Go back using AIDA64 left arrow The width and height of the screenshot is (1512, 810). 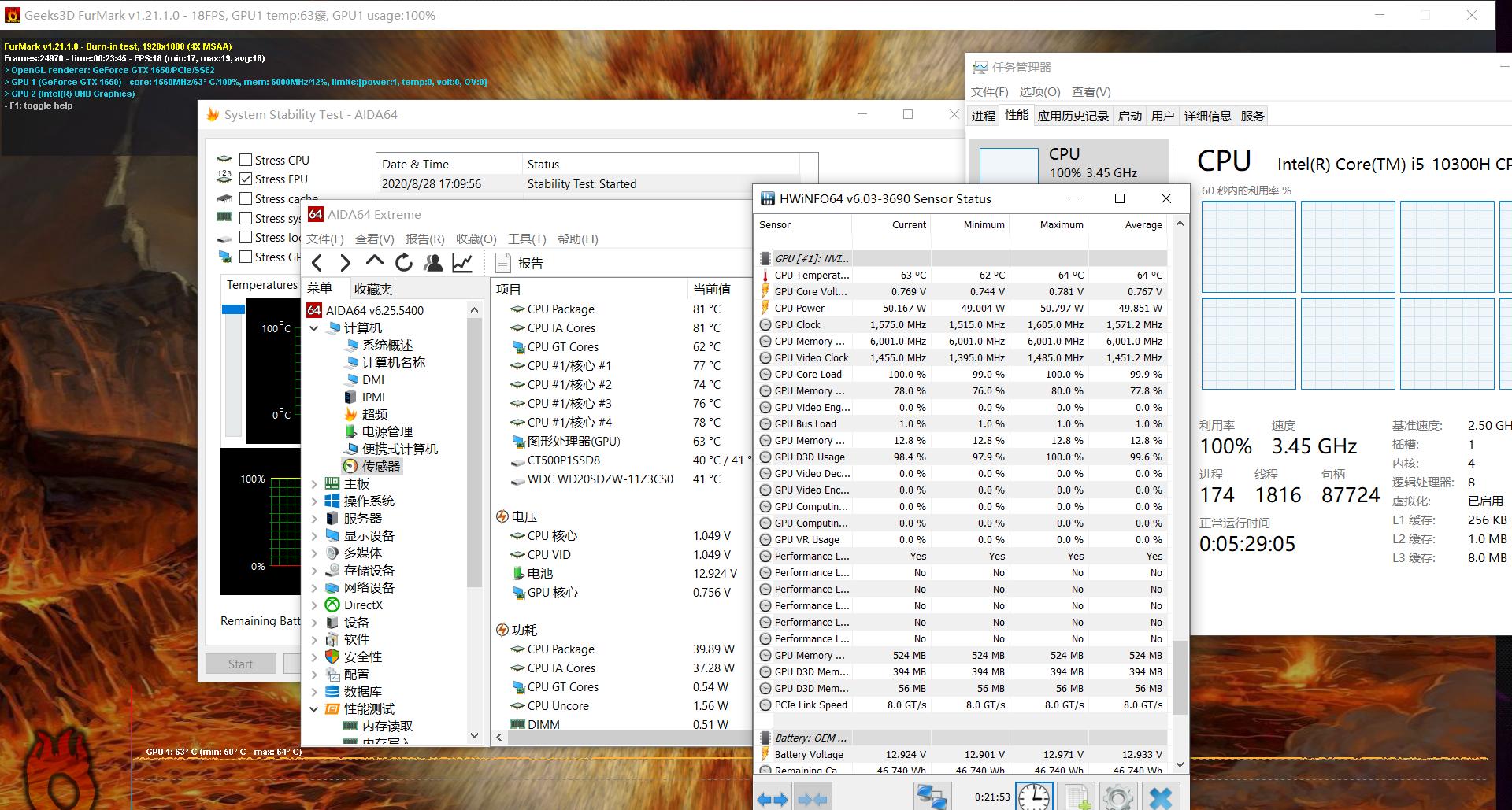(317, 263)
